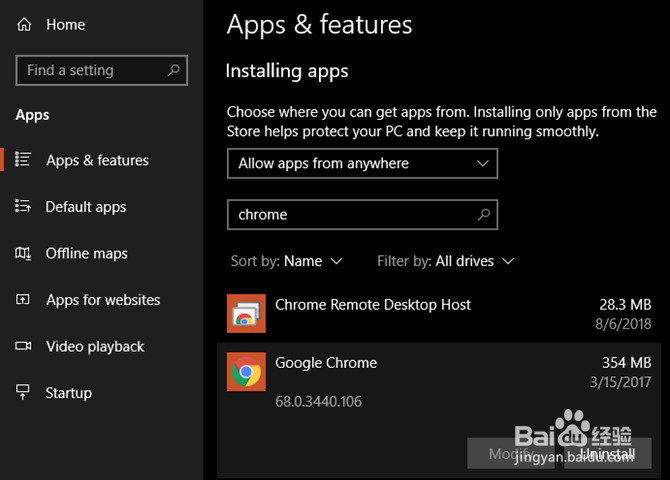Click the Home icon in sidebar

[24, 25]
